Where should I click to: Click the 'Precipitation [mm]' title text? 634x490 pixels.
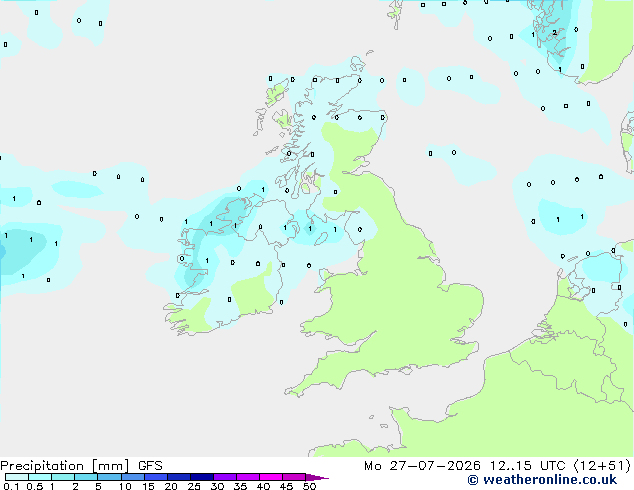(65, 466)
